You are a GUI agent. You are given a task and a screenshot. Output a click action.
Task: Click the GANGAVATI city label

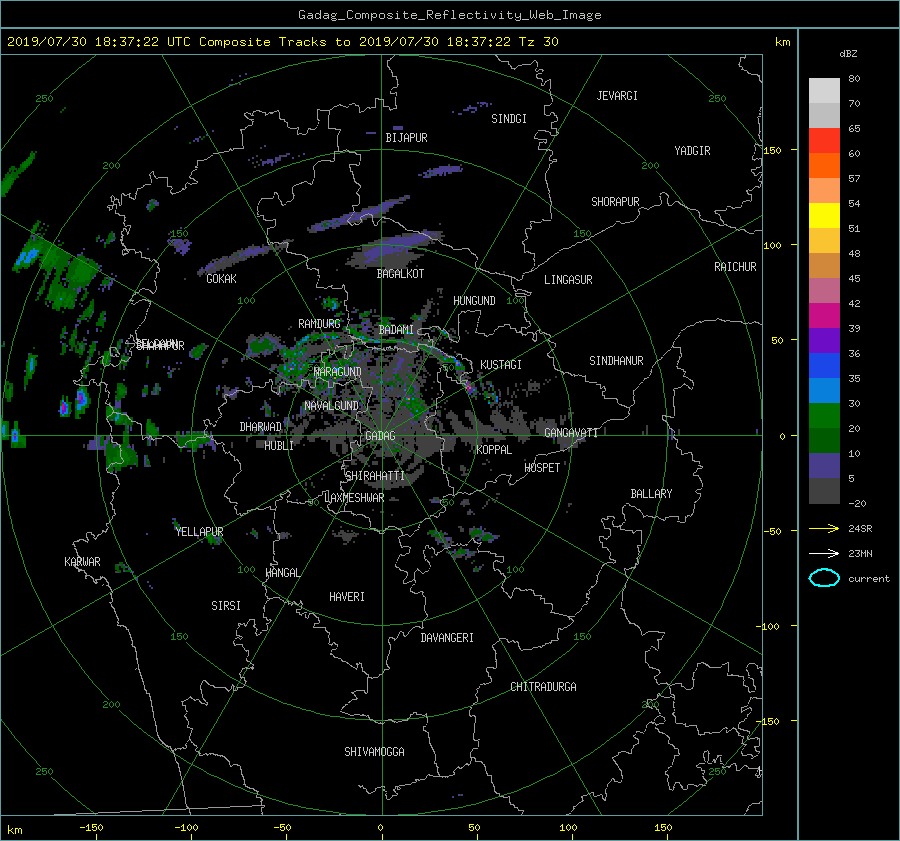click(x=571, y=433)
